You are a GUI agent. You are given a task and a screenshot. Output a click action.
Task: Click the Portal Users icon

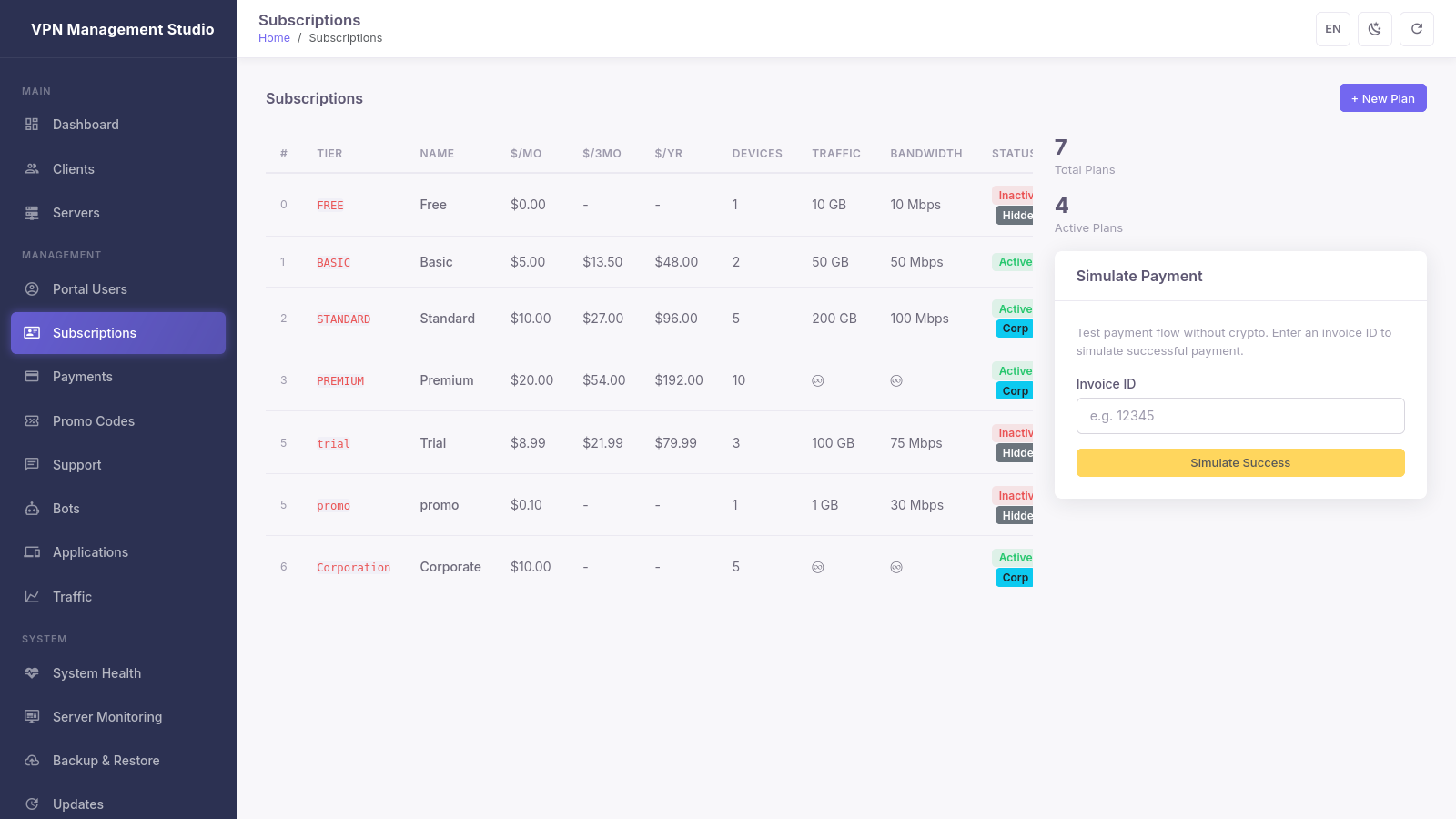click(x=31, y=288)
